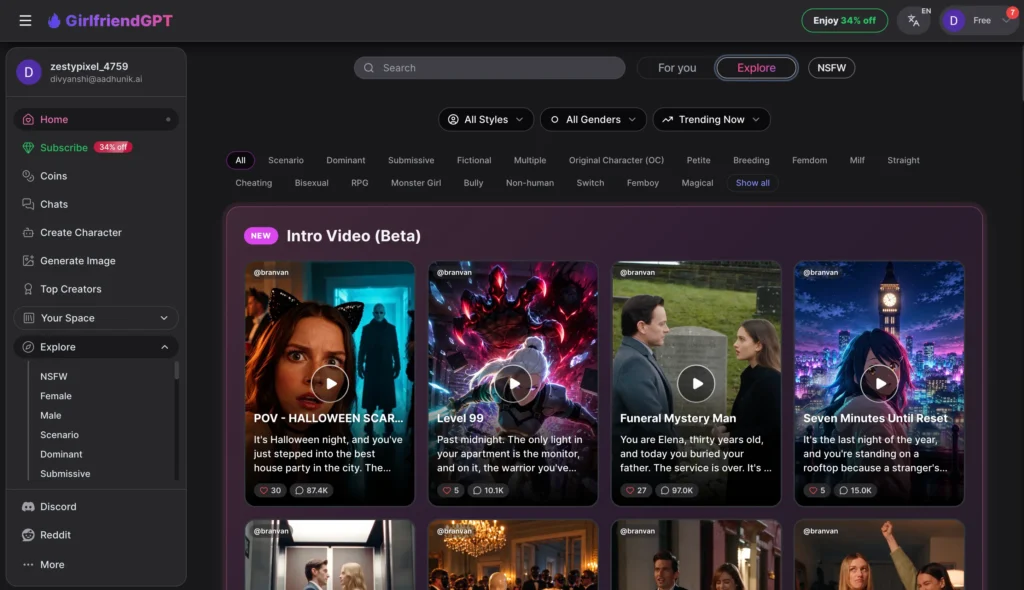Play the Level 99 intro video

[513, 384]
